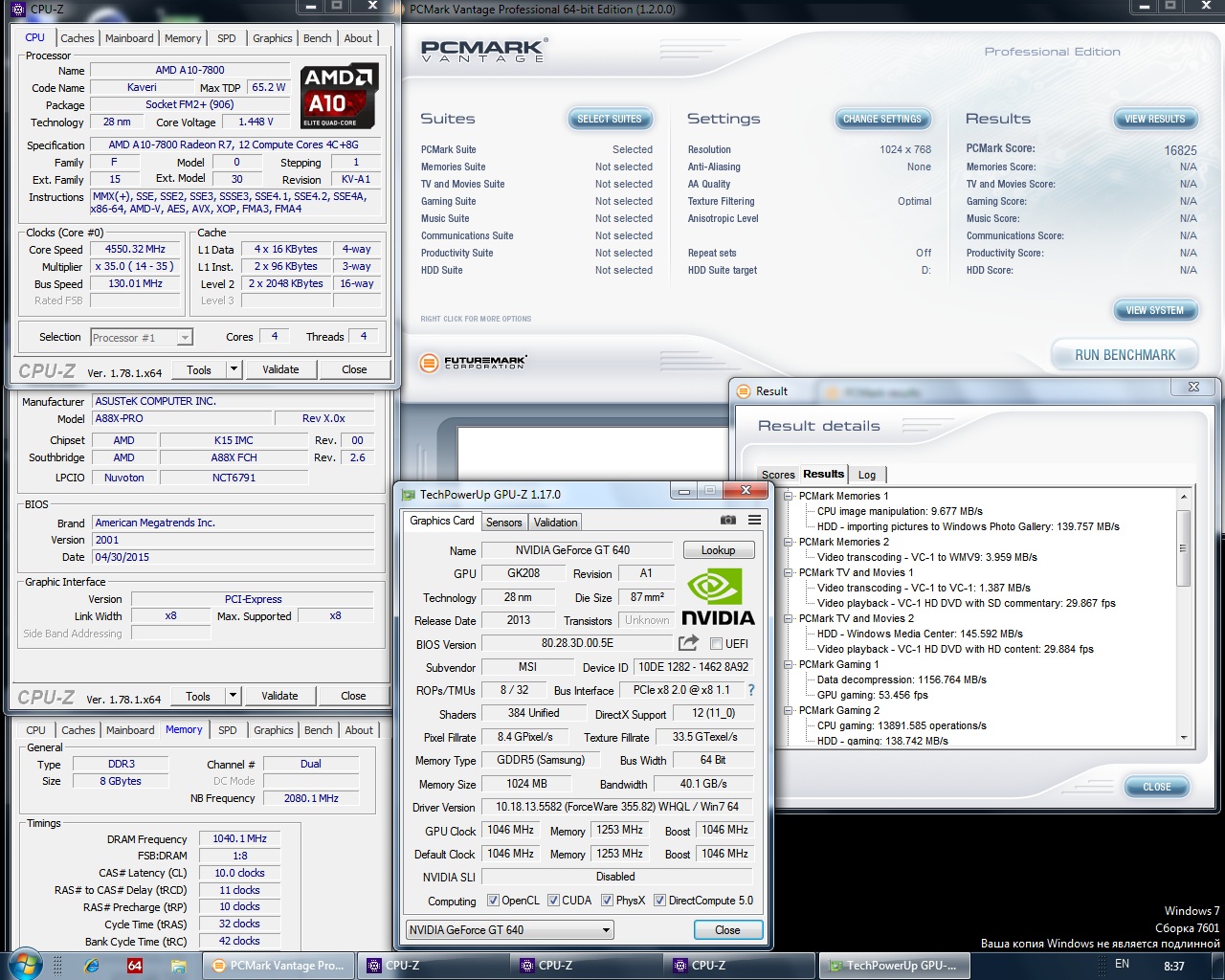Click CHANGE SETTINGS button

tap(881, 119)
